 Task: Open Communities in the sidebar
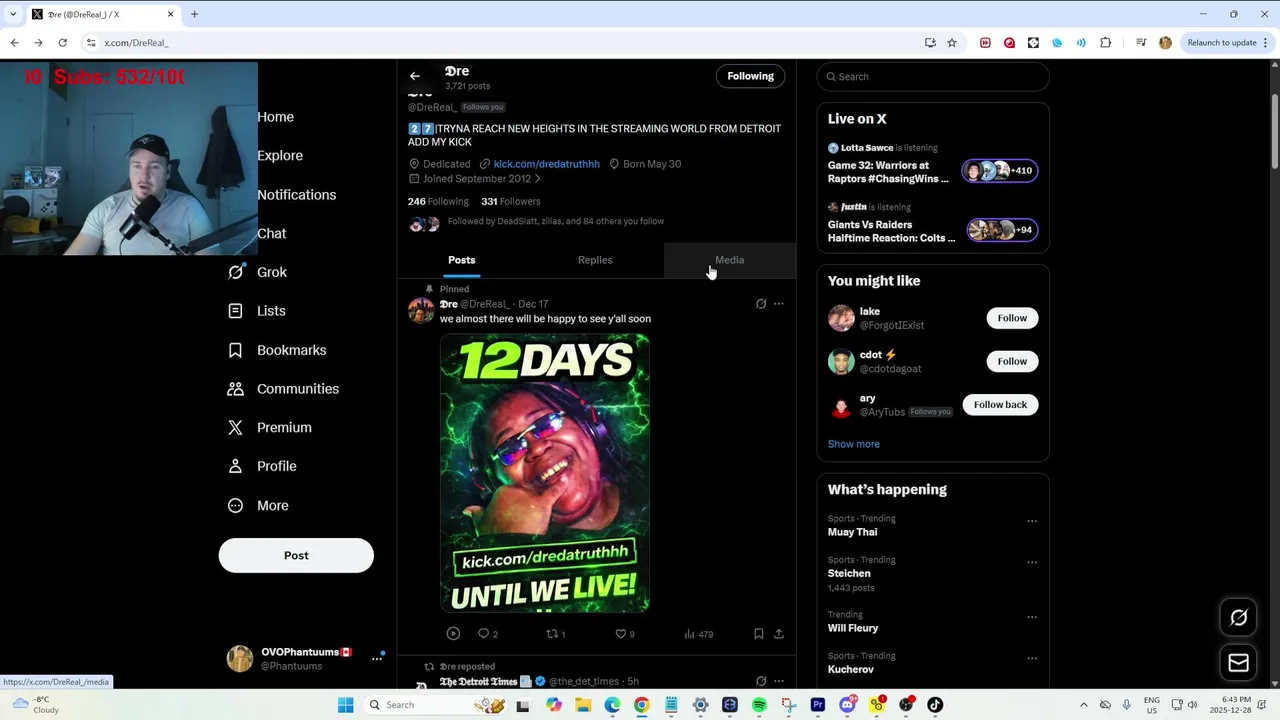(283, 389)
